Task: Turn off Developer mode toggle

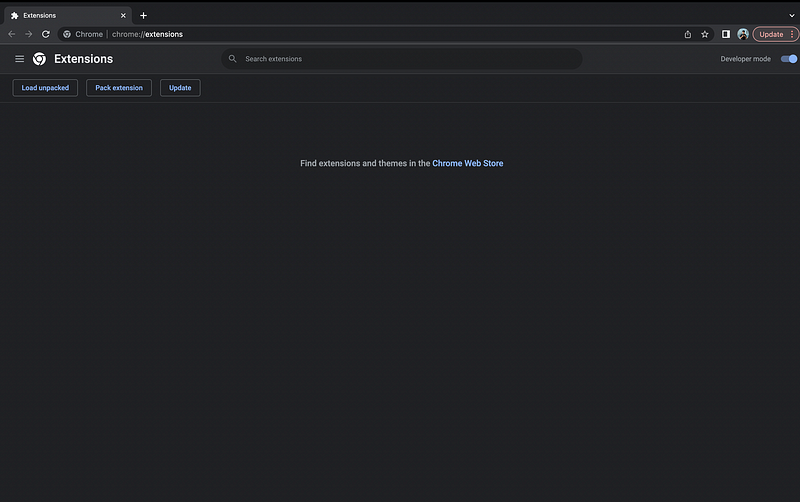Action: pos(789,59)
